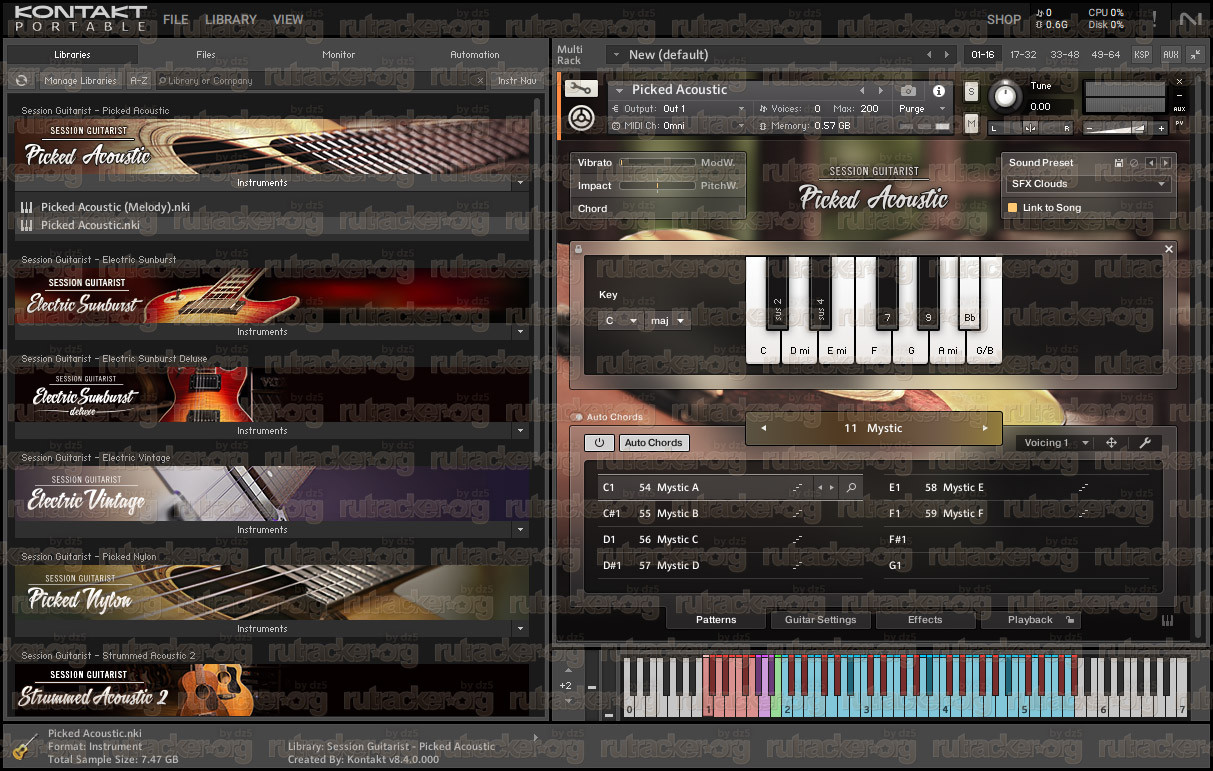Image resolution: width=1213 pixels, height=771 pixels.
Task: Select the Electric Vintage library banner
Action: [272, 494]
